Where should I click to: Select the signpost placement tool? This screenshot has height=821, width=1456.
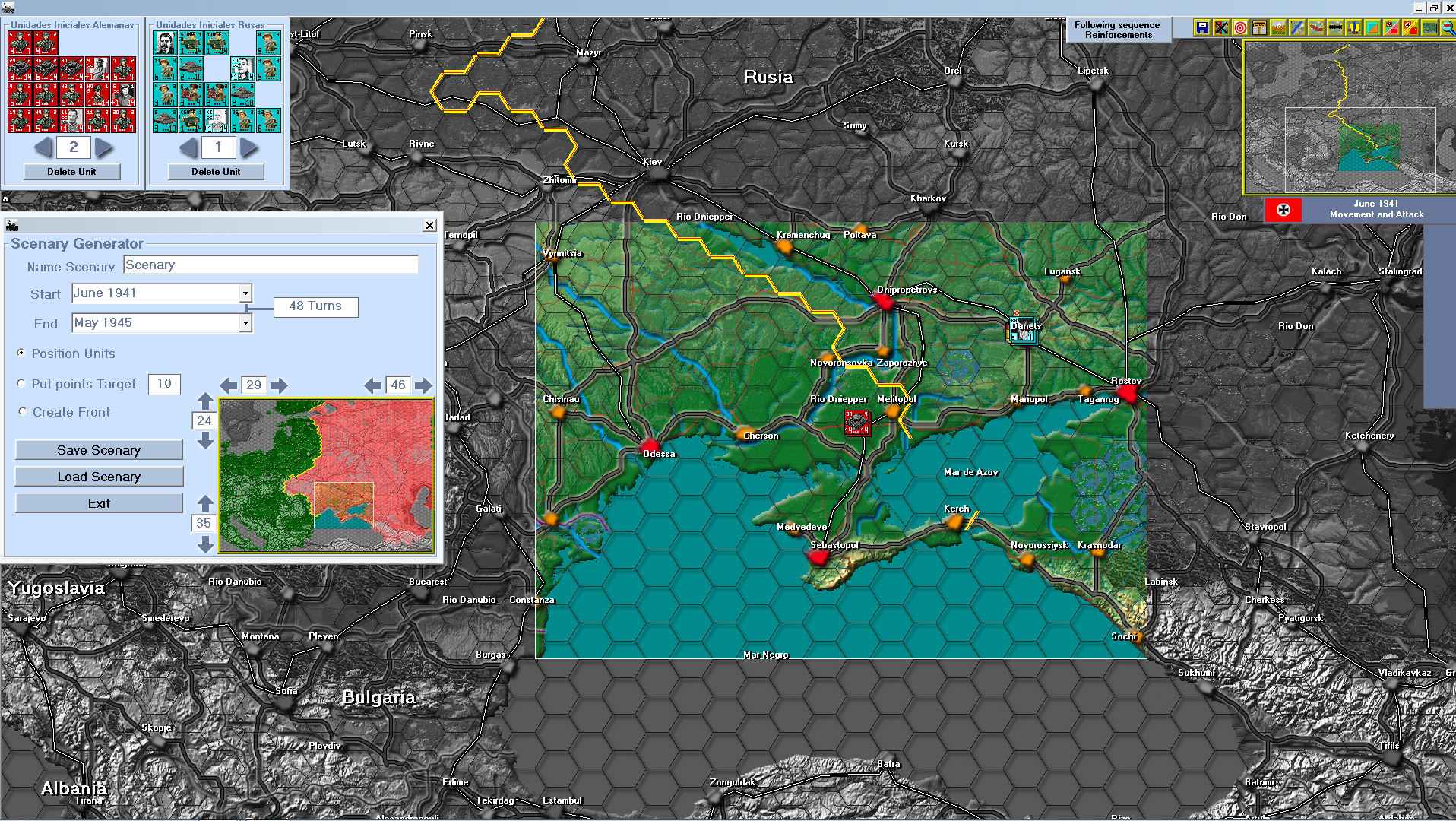(x=1259, y=27)
